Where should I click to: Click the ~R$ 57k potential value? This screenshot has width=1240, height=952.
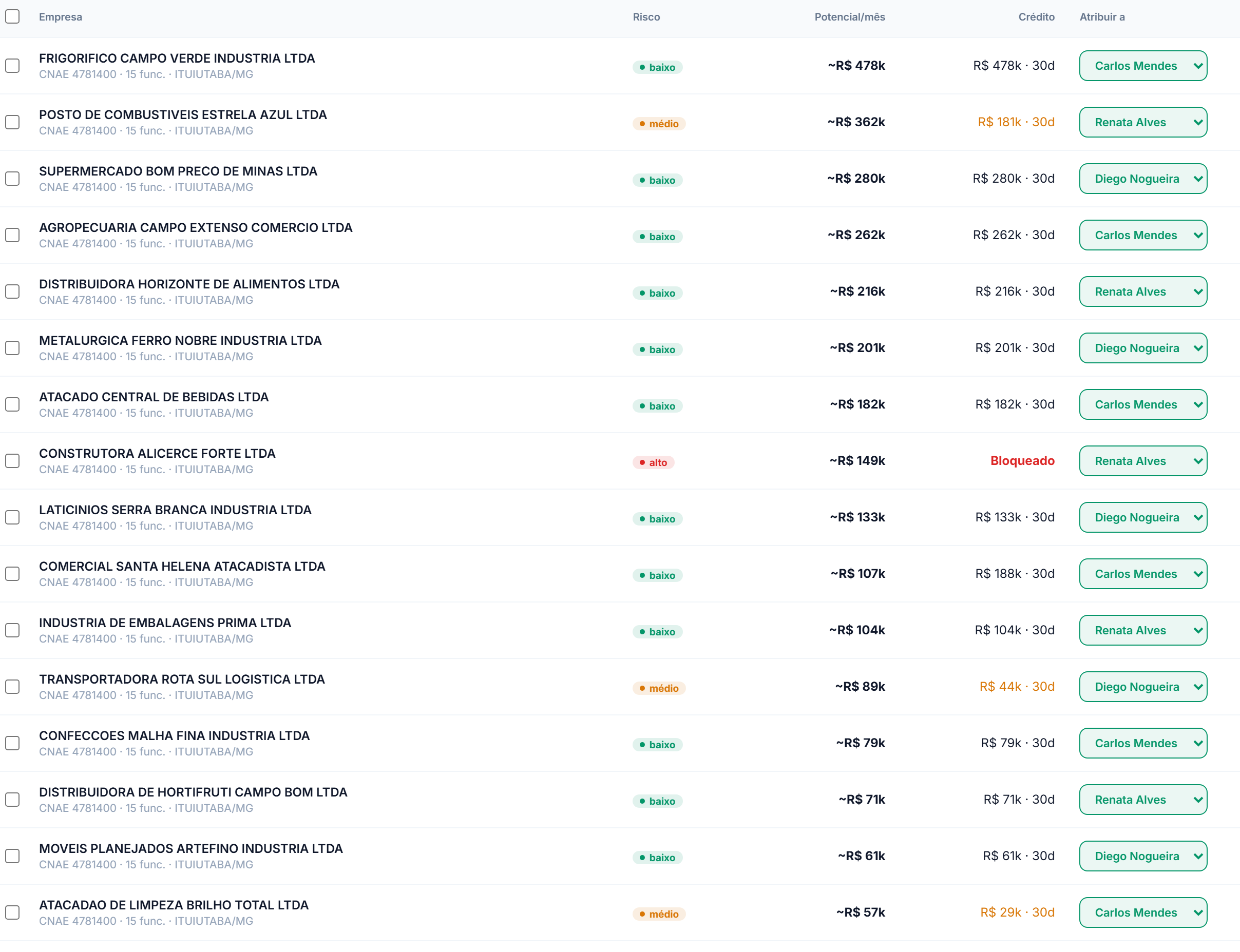tap(861, 912)
